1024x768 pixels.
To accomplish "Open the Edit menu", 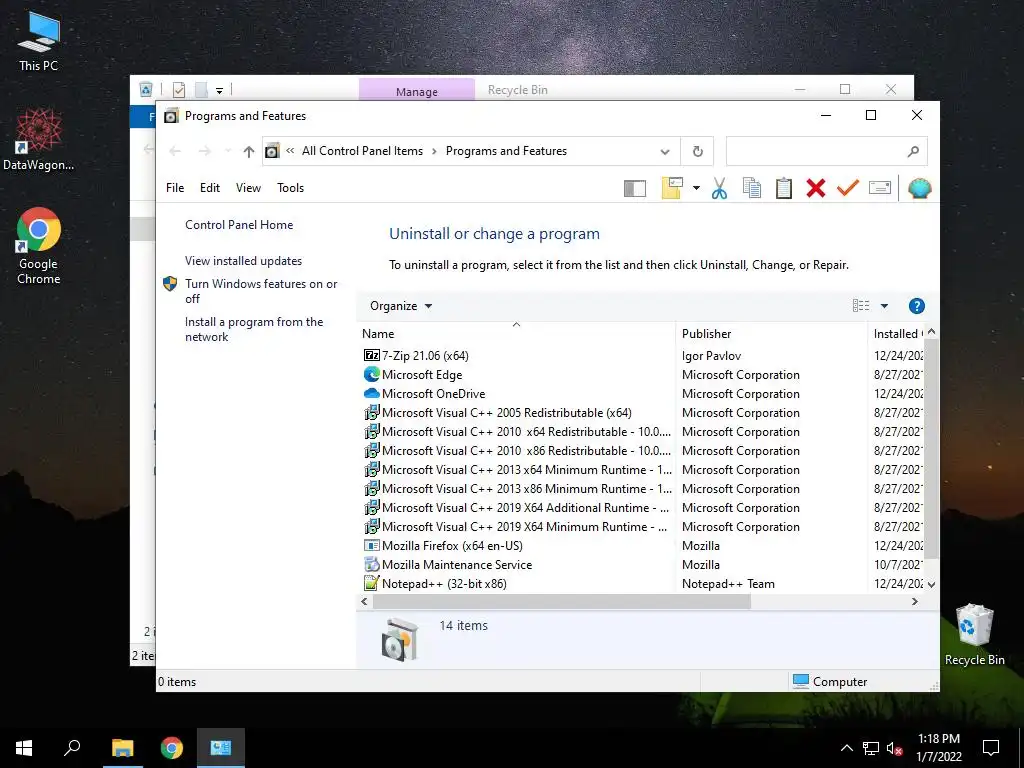I will click(210, 188).
